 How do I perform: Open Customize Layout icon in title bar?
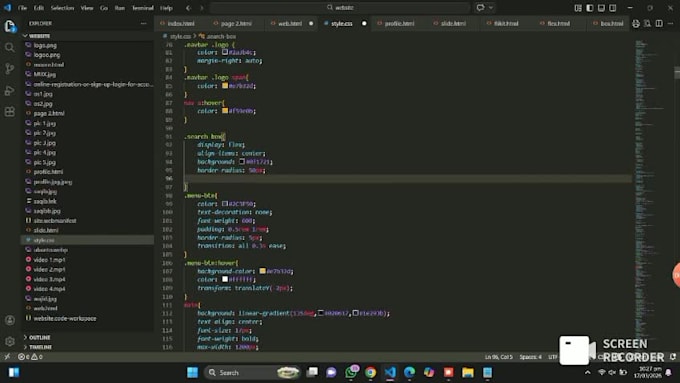(578, 8)
